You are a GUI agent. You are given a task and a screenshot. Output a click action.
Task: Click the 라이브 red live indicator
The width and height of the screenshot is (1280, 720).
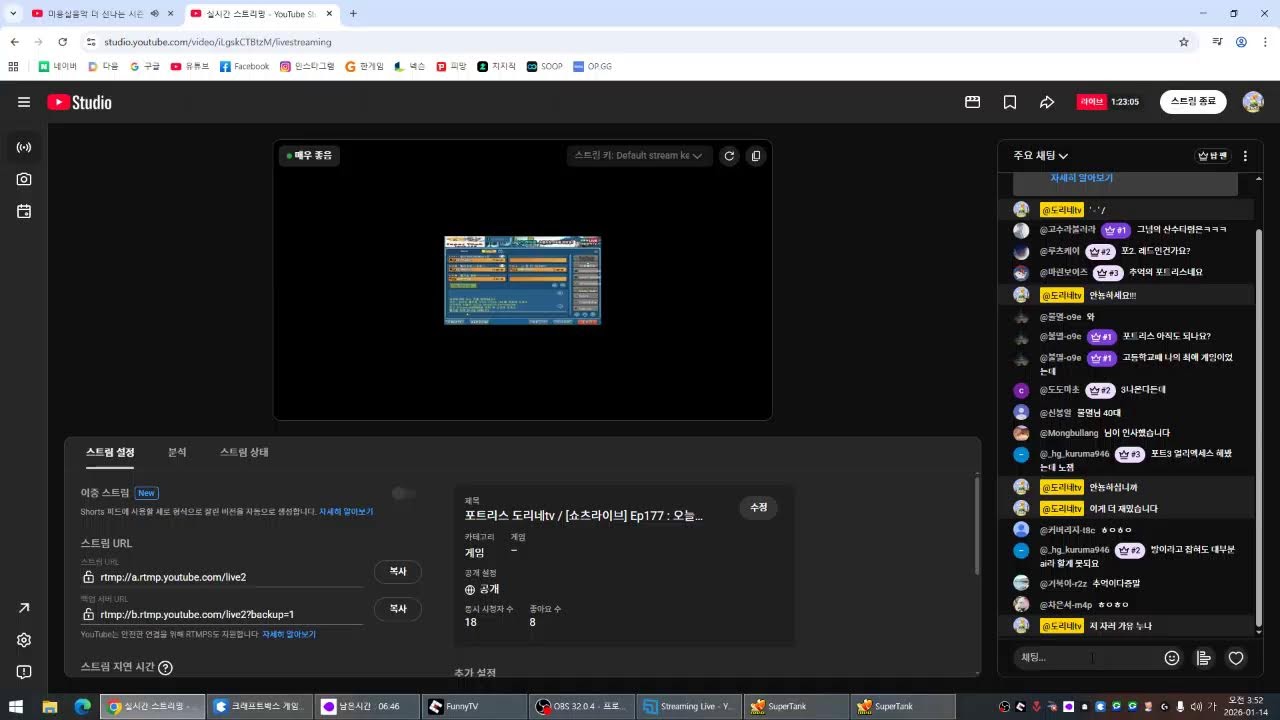pos(1091,102)
